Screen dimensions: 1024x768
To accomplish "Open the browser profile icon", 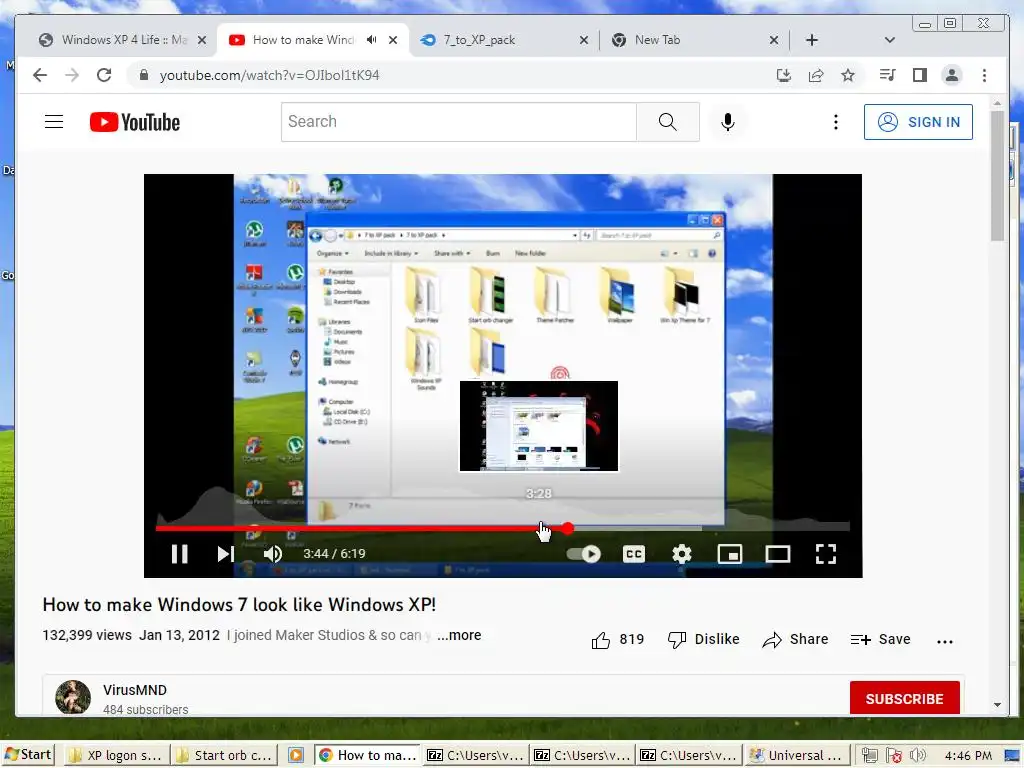I will 952,75.
